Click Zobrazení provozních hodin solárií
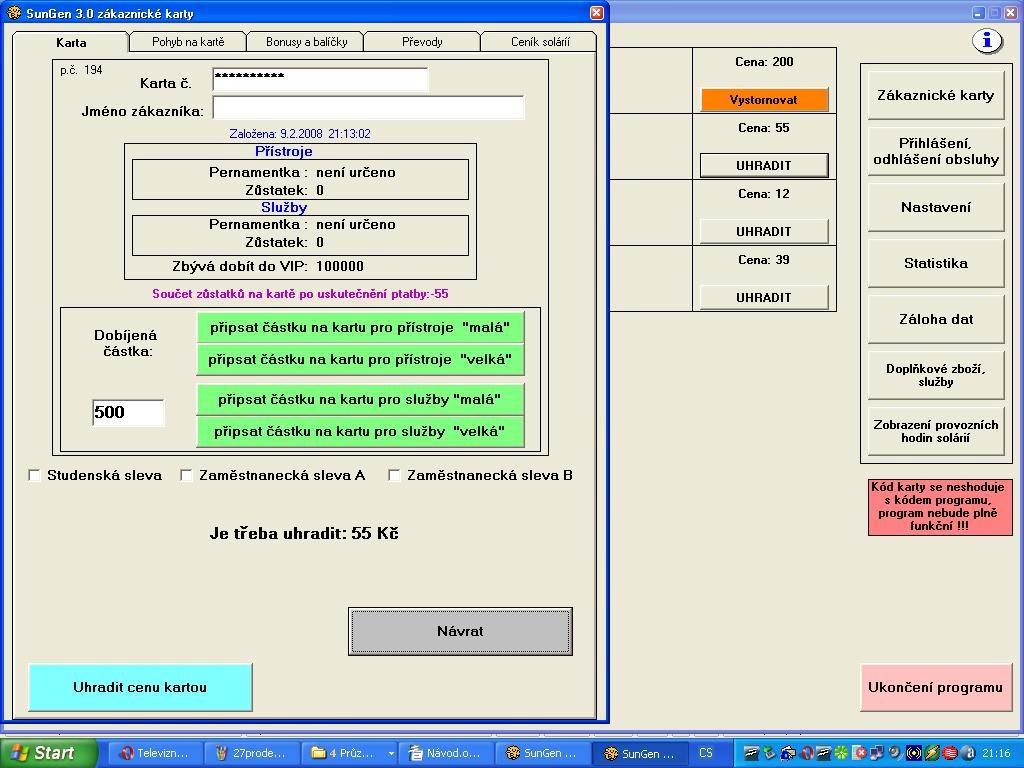The image size is (1024, 768). coord(936,432)
